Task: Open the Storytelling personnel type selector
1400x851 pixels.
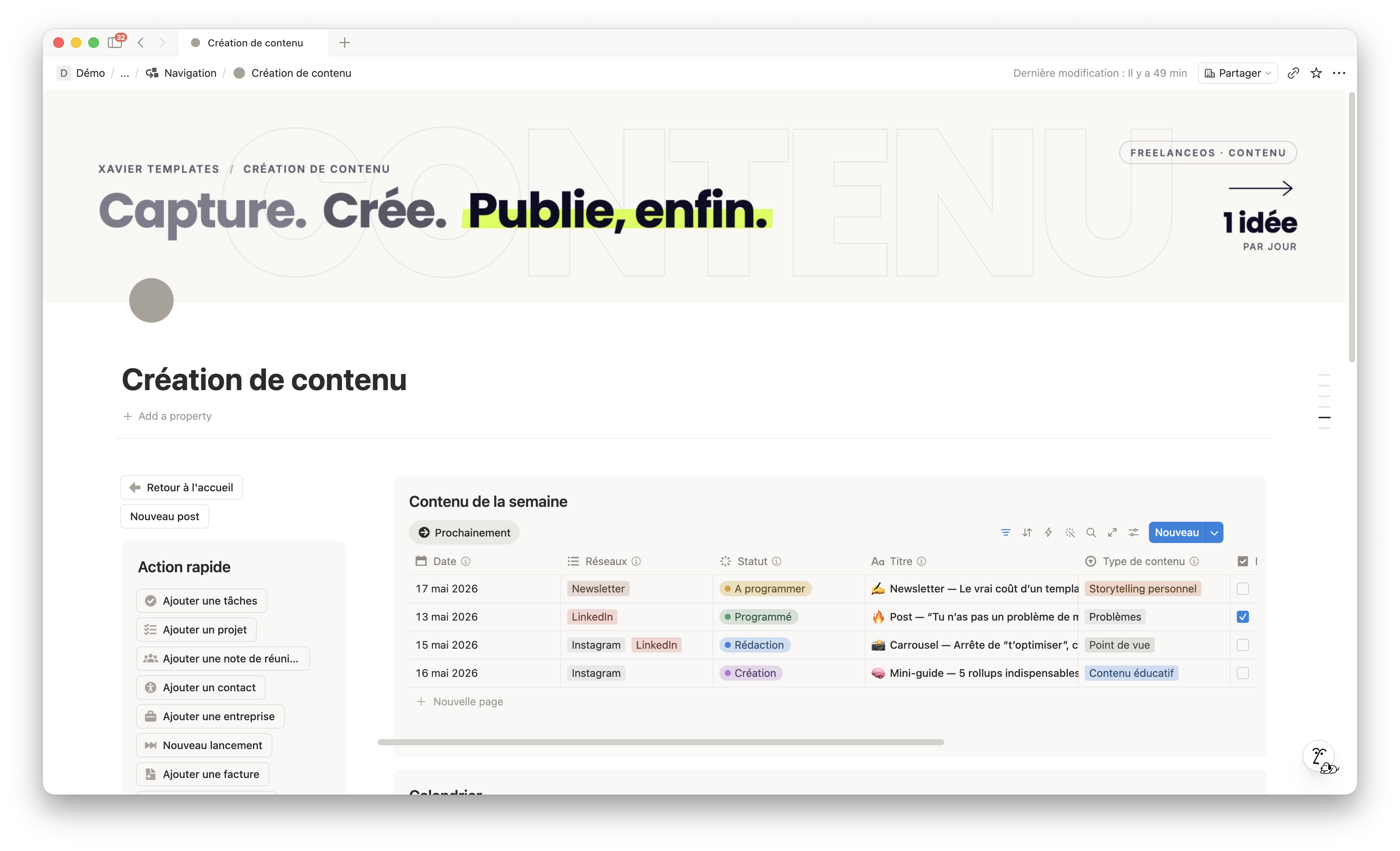Action: [1142, 589]
